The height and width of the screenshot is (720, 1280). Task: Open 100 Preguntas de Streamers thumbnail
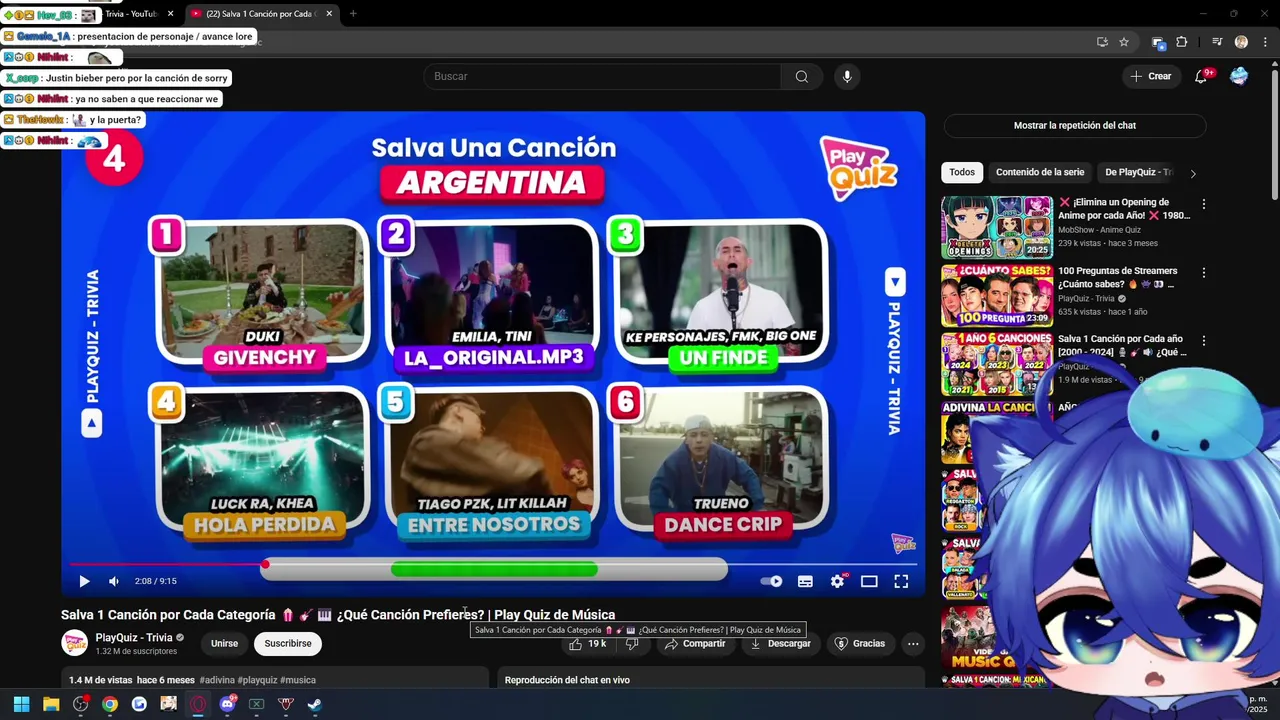point(997,296)
